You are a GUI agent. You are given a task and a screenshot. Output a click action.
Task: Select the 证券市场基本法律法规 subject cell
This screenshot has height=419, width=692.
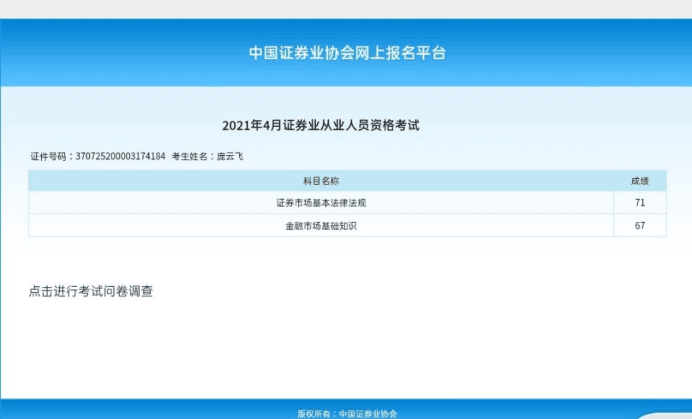pos(320,203)
